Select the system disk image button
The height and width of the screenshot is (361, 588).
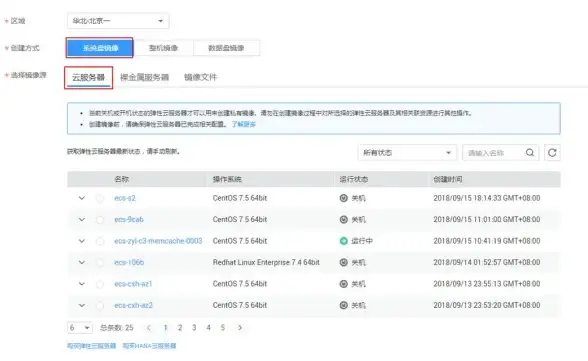(x=100, y=48)
